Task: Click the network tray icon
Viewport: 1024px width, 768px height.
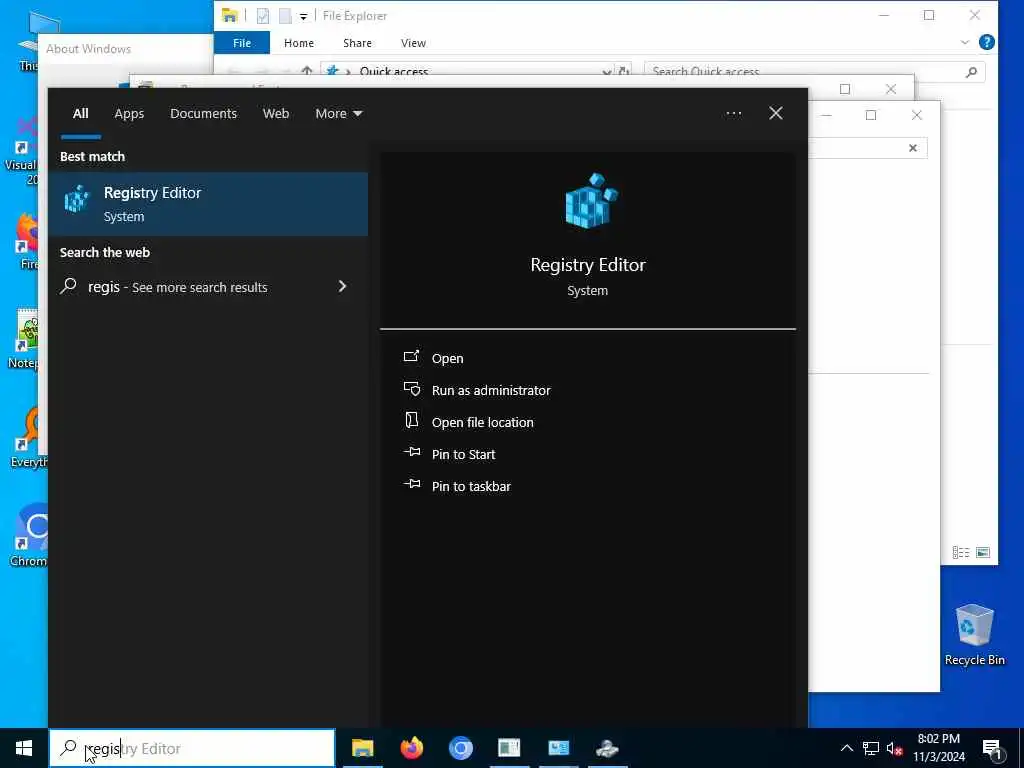Action: point(871,748)
